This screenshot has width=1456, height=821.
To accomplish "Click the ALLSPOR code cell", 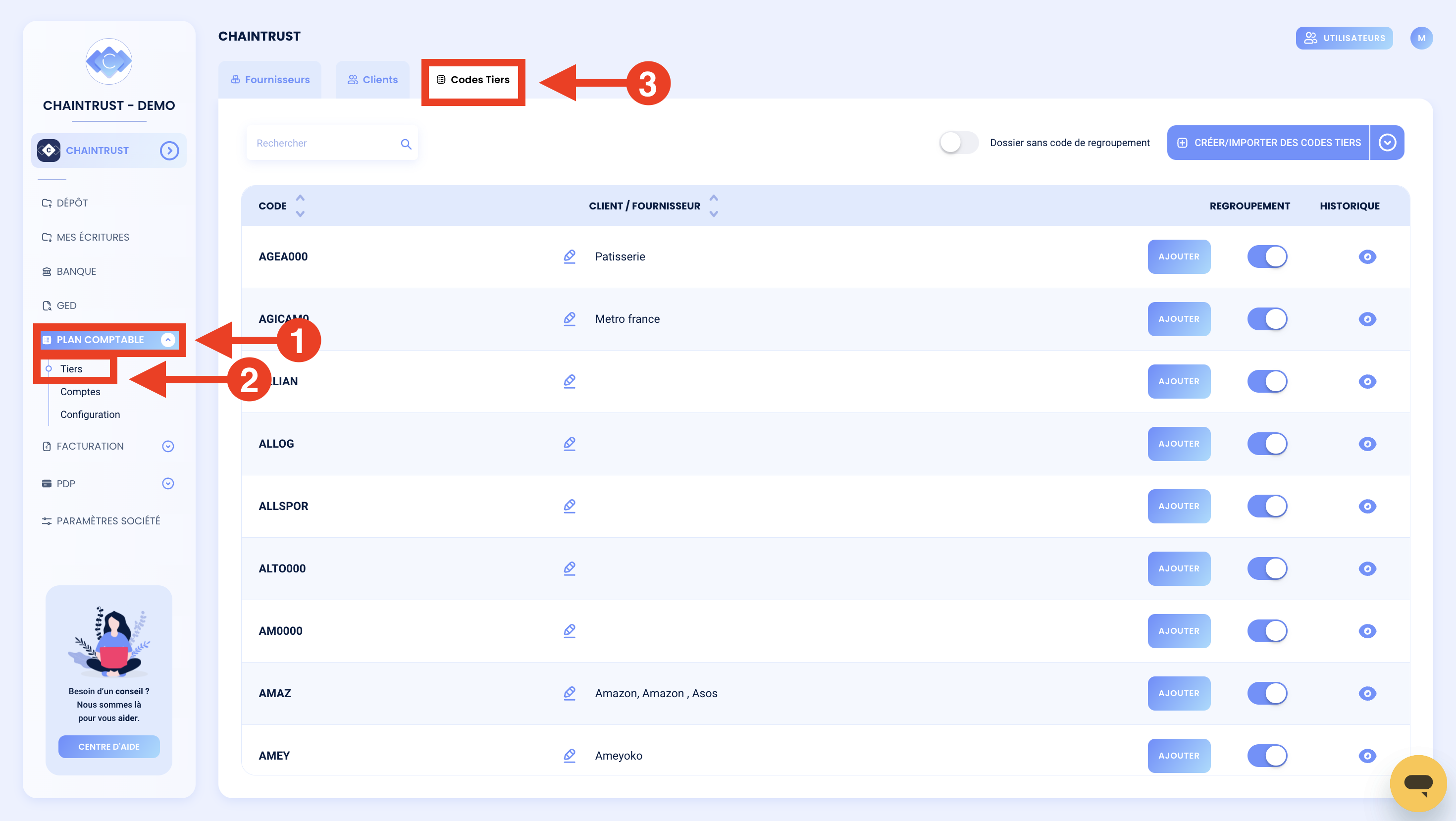I will pyautogui.click(x=283, y=506).
